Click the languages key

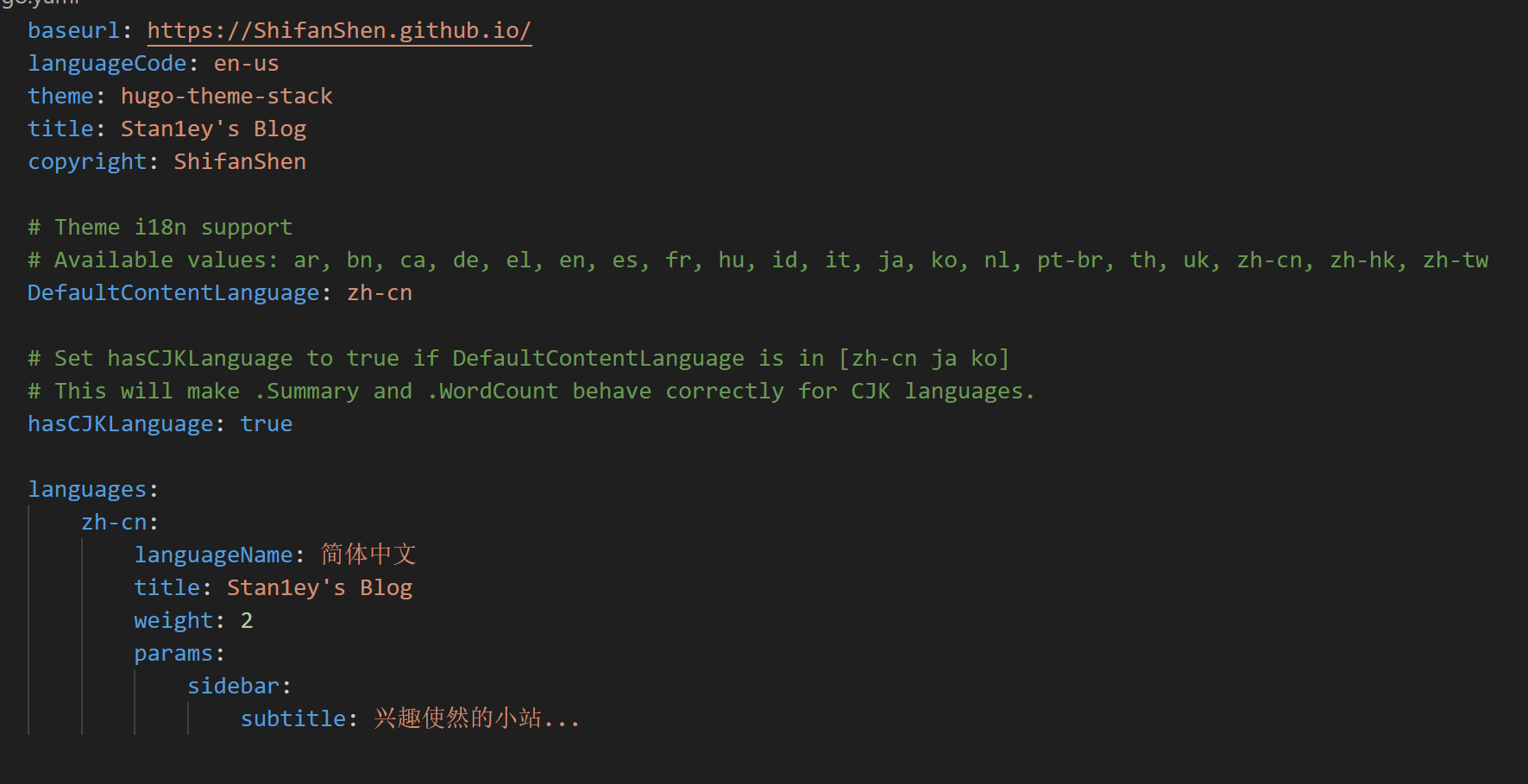(87, 490)
